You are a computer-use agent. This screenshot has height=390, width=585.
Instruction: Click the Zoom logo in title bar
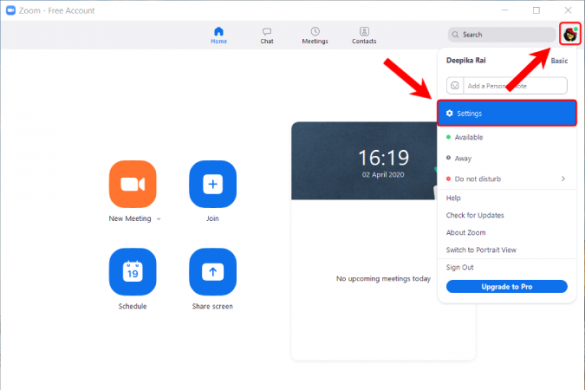[10, 10]
